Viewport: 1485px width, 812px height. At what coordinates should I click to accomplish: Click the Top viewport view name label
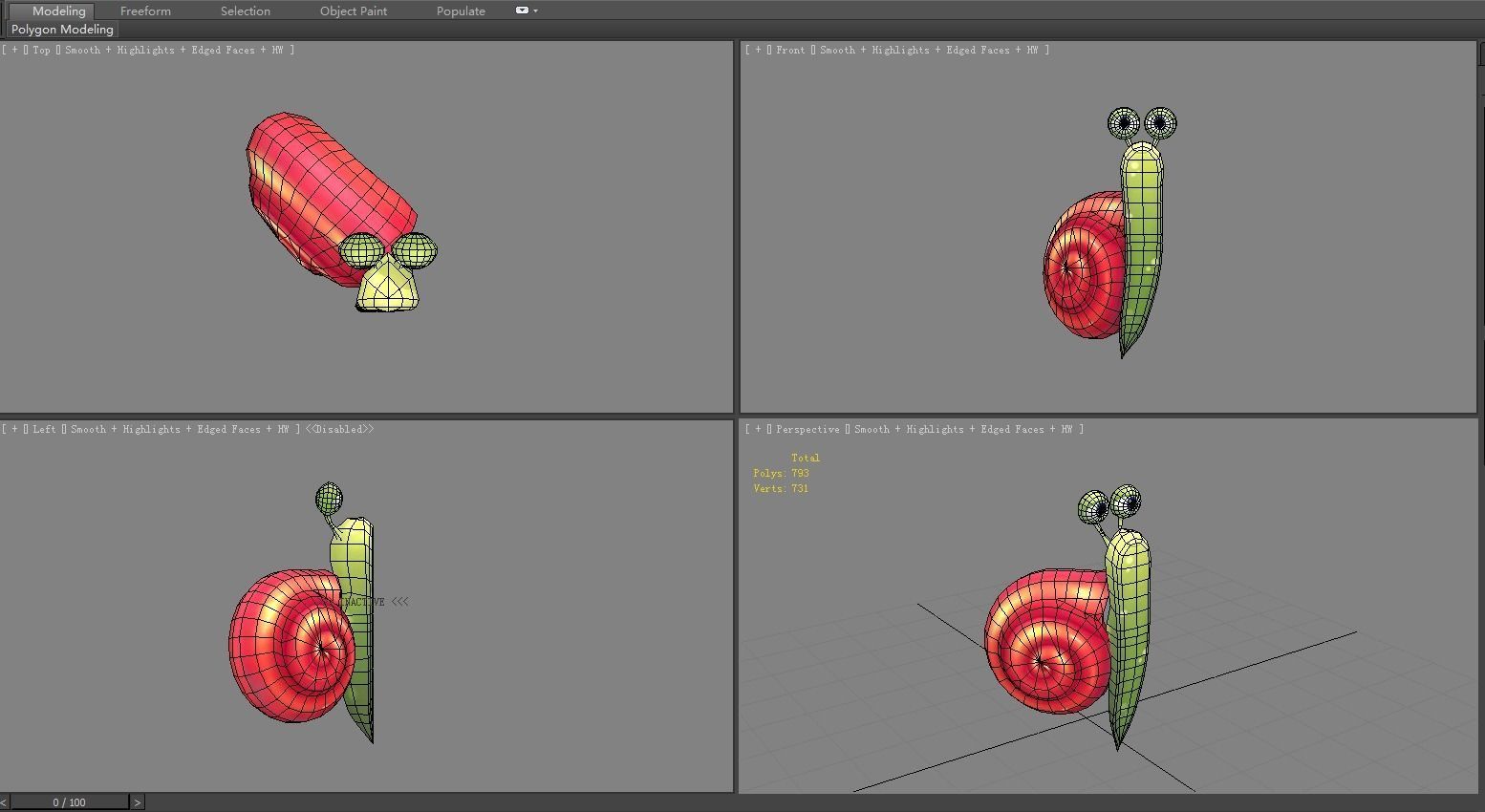click(x=41, y=50)
